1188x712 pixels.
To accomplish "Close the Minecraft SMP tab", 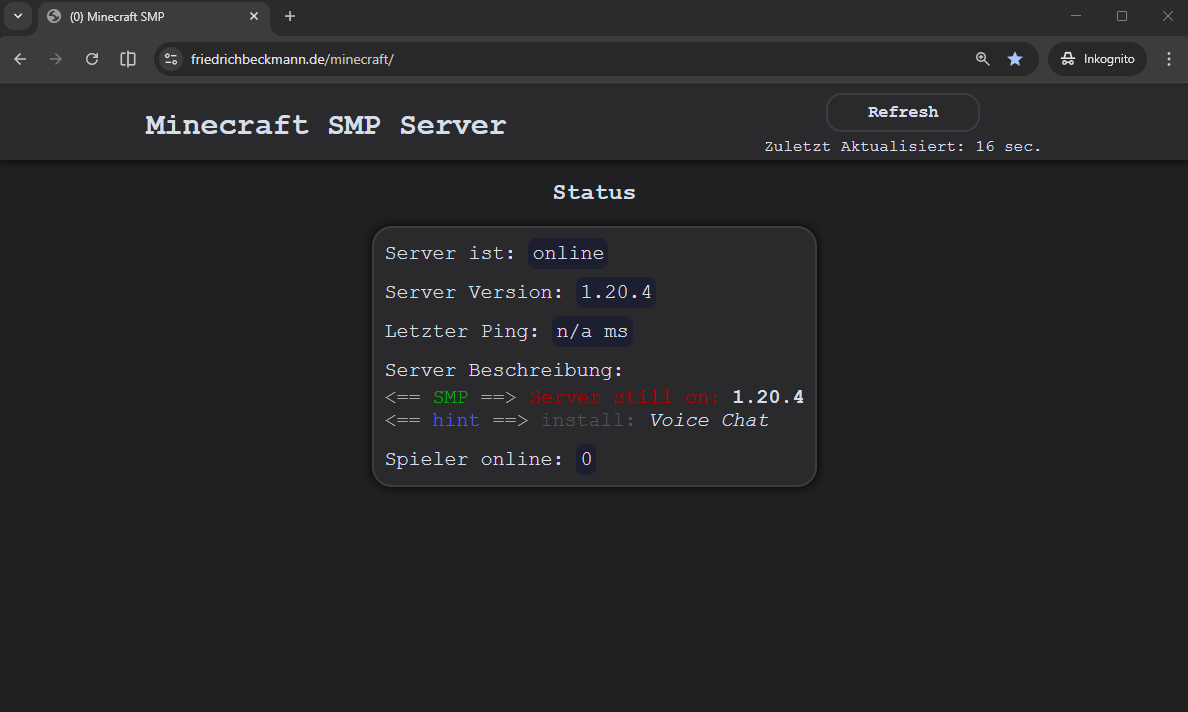I will 254,16.
